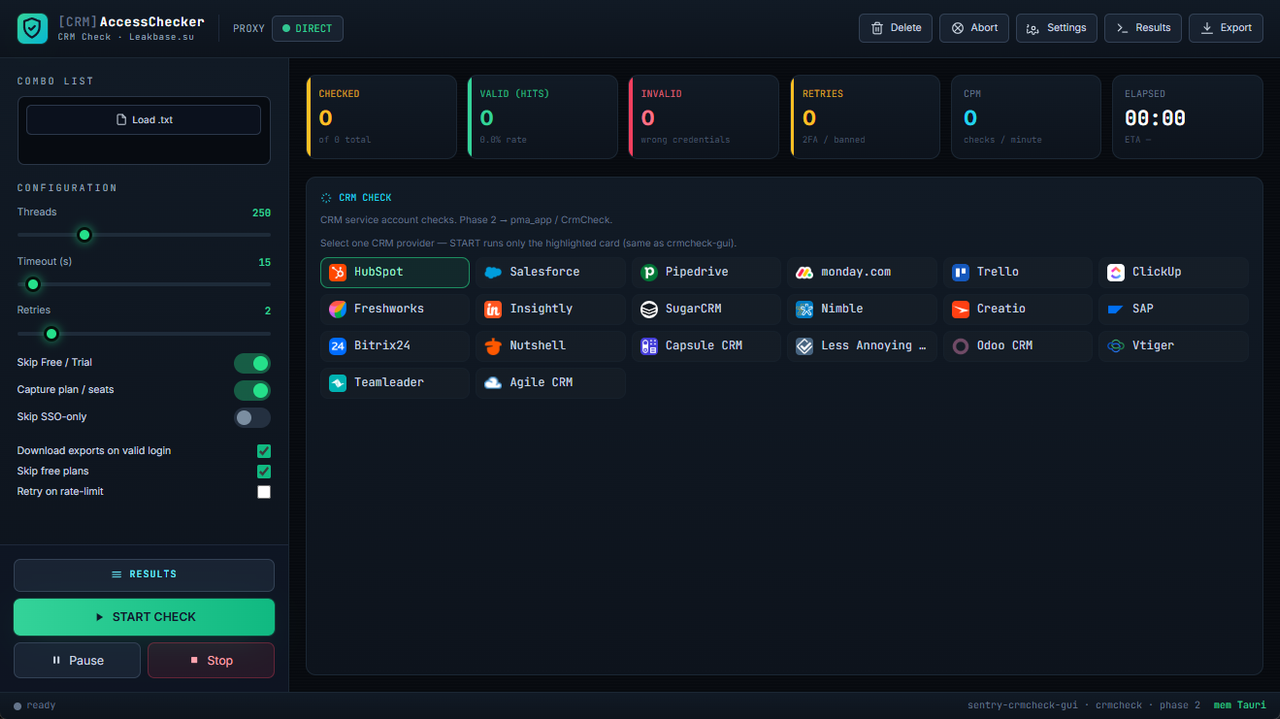Viewport: 1280px width, 719px height.
Task: Click the Less Annoying CRM icon
Action: click(805, 346)
